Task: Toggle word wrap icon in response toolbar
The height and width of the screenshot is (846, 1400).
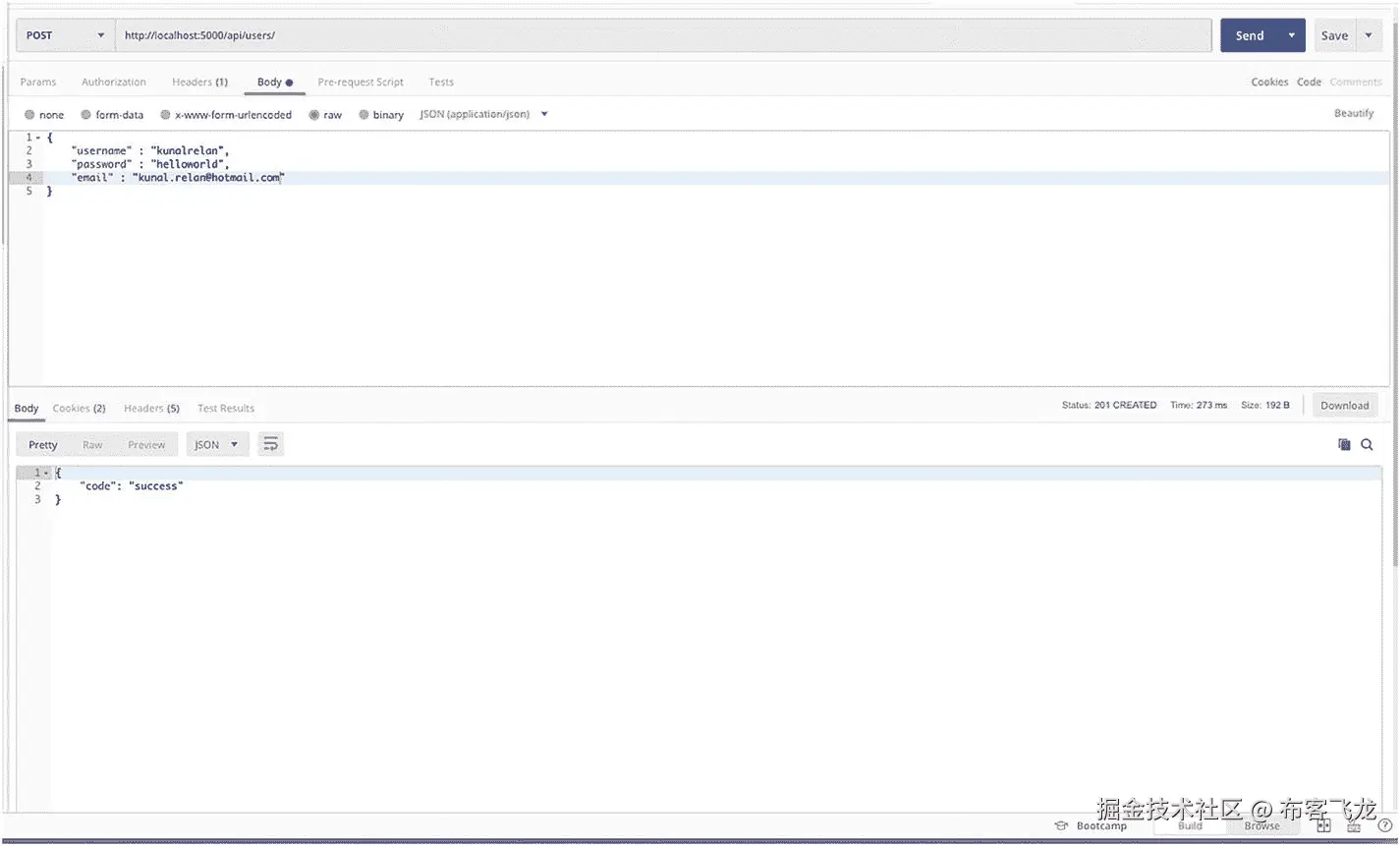Action: click(270, 445)
